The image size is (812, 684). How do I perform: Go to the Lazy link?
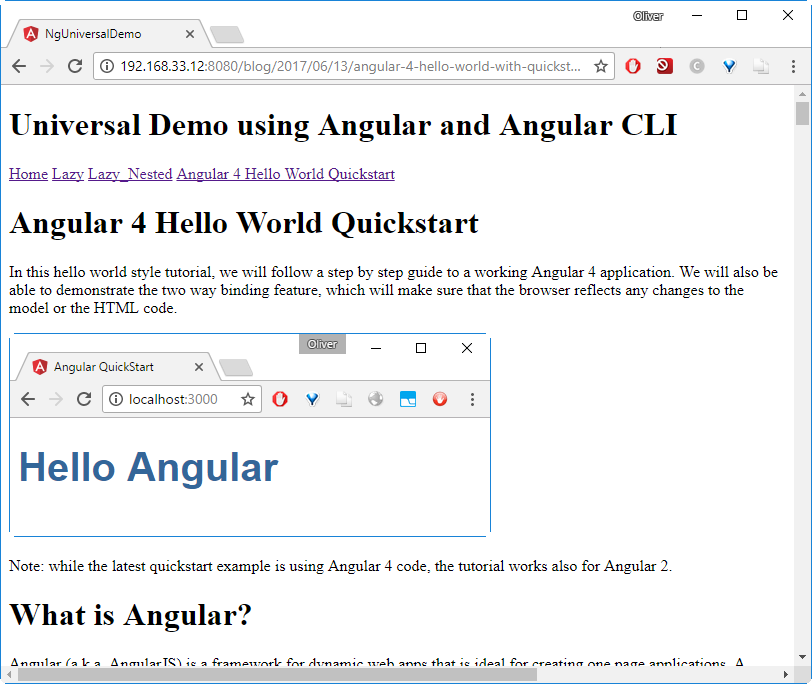[x=68, y=174]
